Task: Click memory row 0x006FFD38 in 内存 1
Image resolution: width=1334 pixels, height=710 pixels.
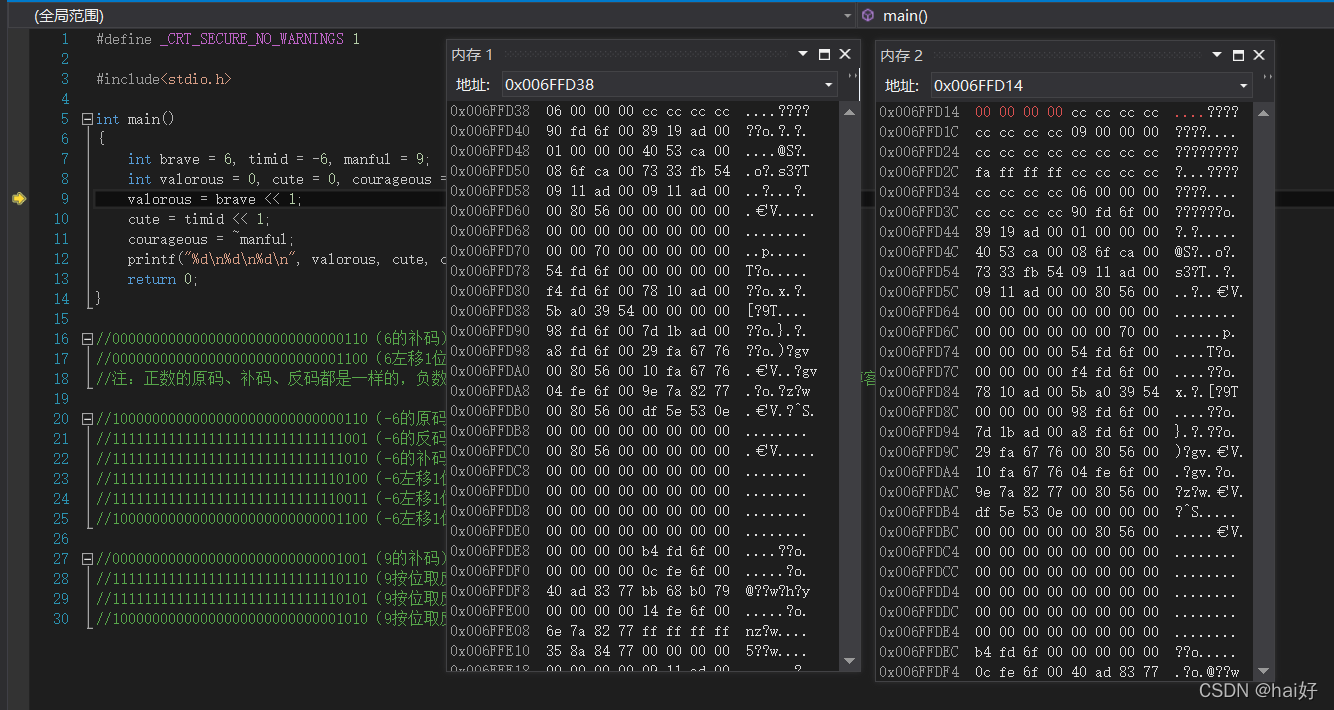Action: (645, 112)
